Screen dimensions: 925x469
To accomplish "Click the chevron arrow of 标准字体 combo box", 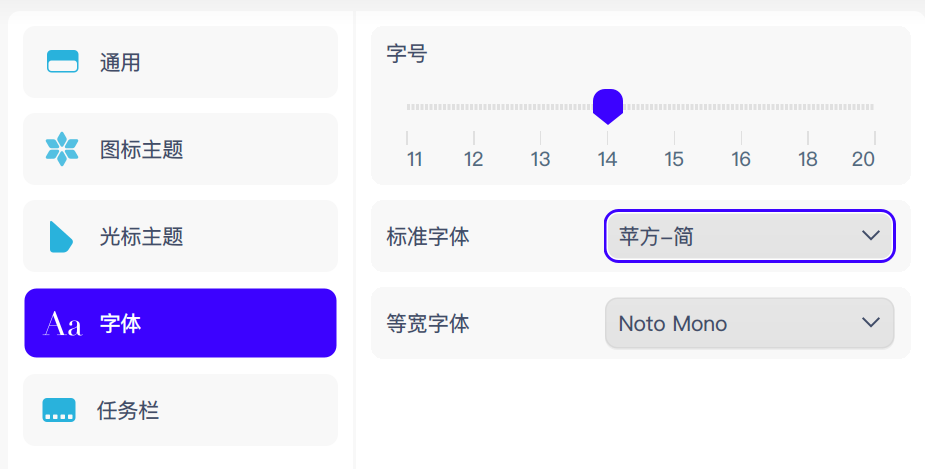I will point(870,237).
